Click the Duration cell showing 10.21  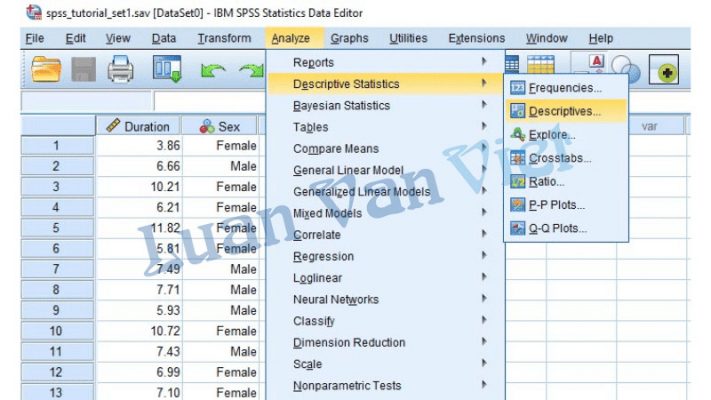139,186
